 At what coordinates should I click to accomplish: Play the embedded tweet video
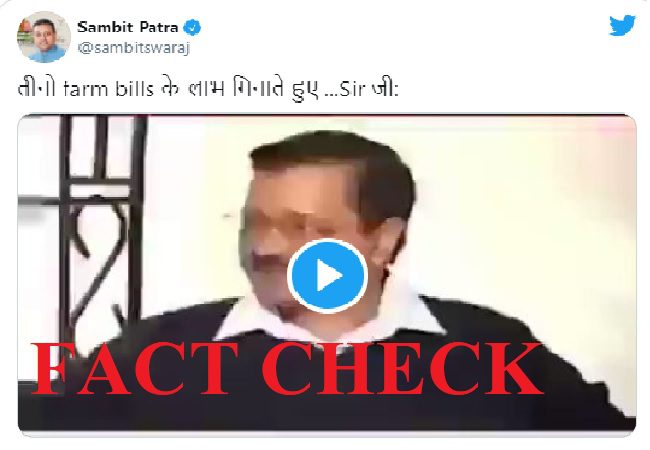tap(327, 276)
